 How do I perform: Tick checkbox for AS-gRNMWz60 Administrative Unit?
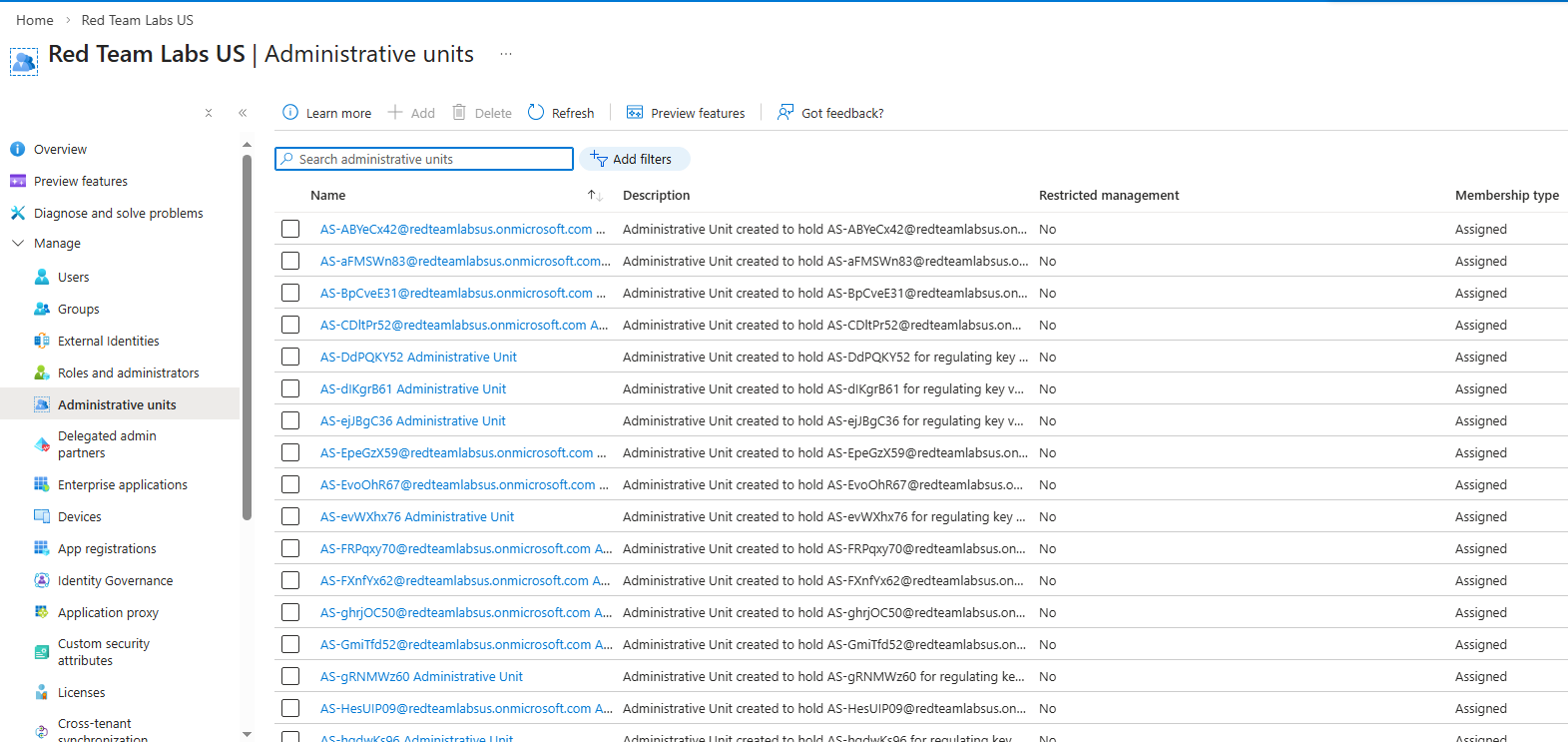[290, 677]
